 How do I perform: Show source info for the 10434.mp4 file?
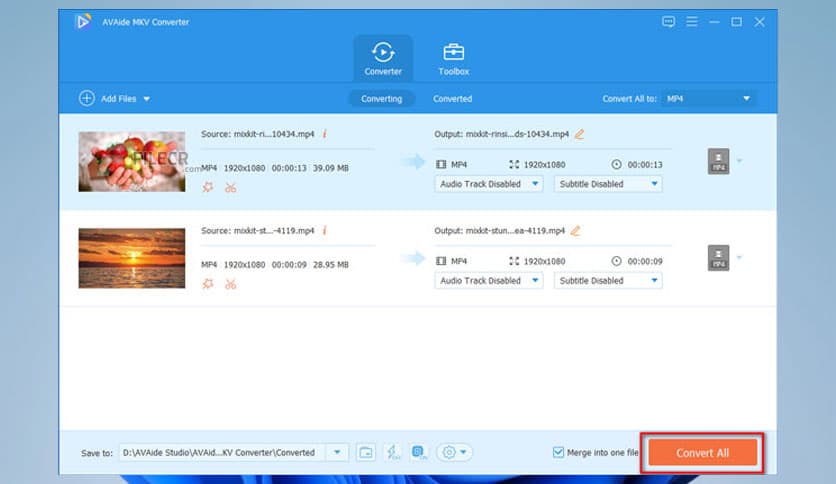click(x=324, y=134)
